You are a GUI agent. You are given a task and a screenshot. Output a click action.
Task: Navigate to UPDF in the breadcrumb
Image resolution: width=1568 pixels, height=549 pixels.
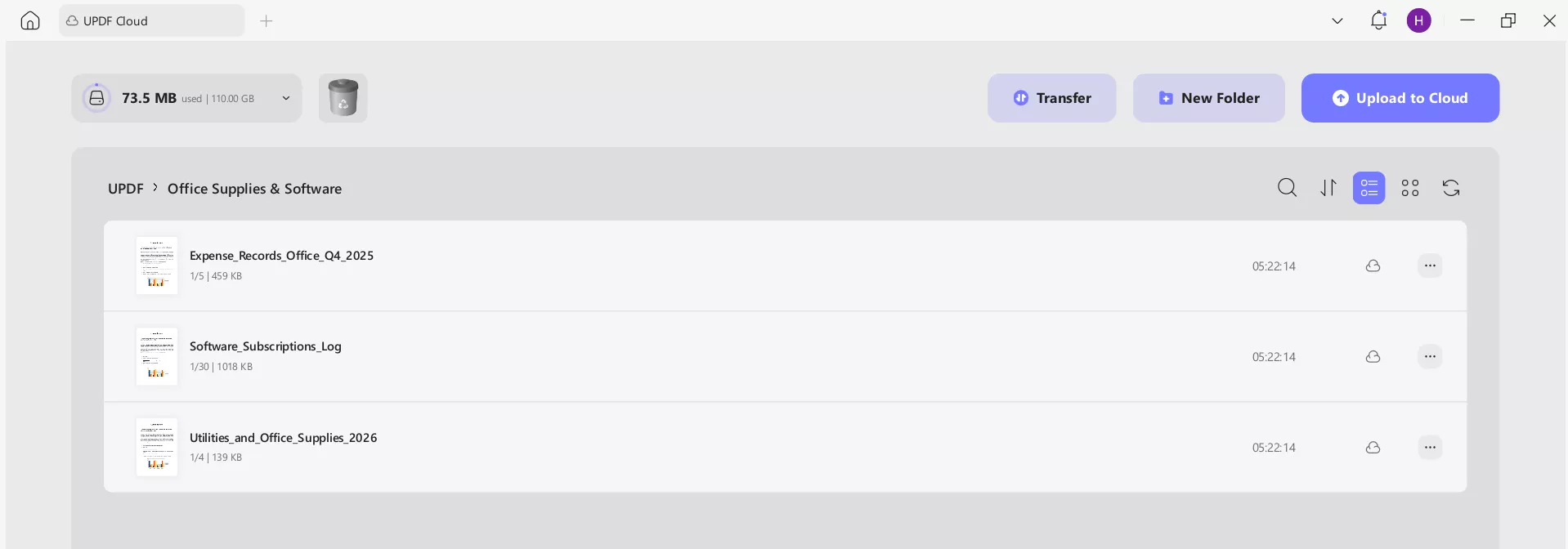[126, 189]
